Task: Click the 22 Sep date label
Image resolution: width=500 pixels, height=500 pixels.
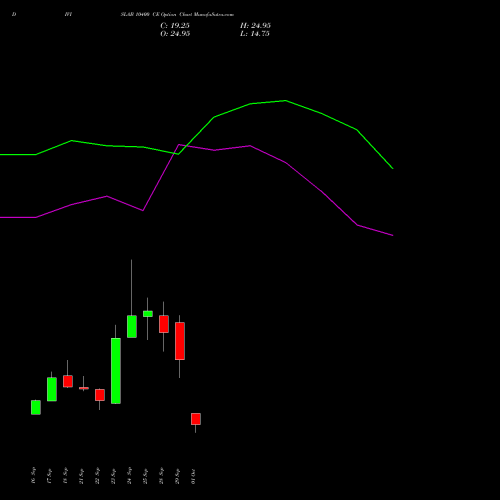Action: coord(97,476)
